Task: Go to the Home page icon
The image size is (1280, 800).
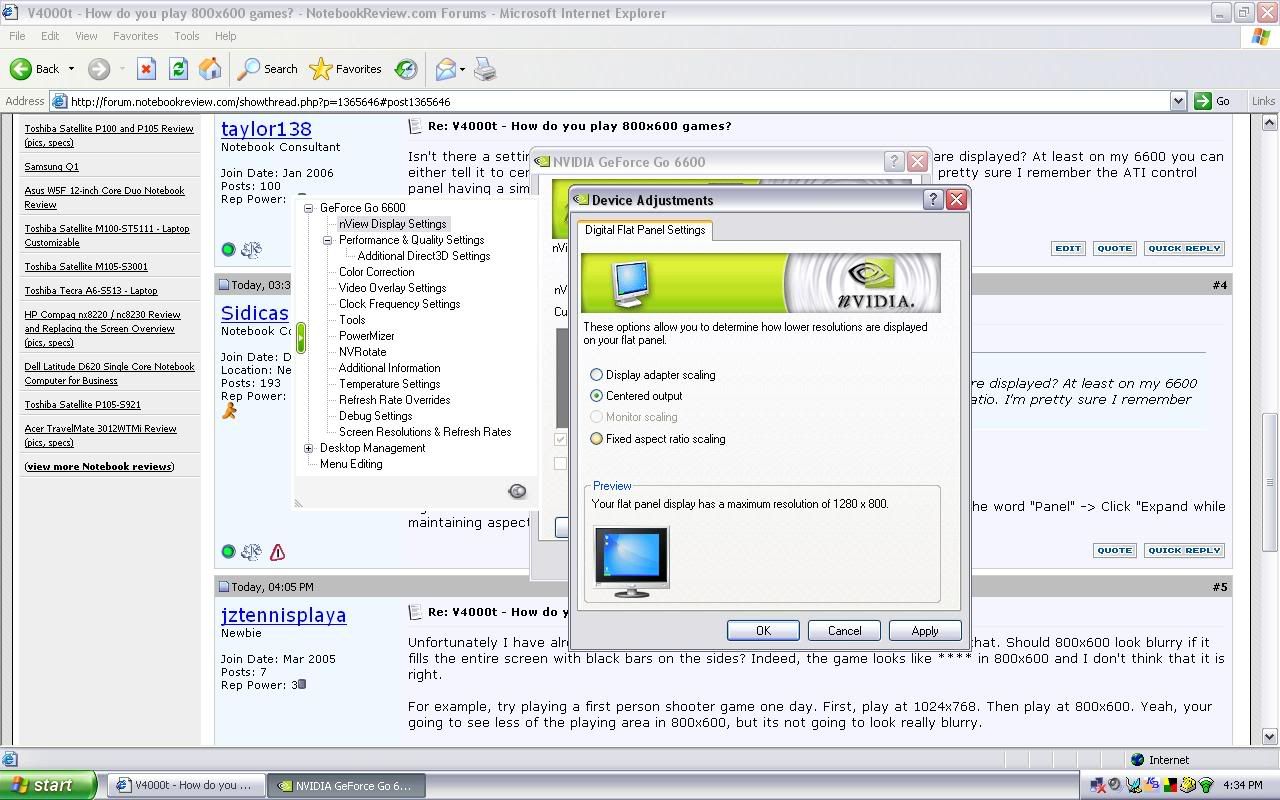Action: (x=210, y=69)
